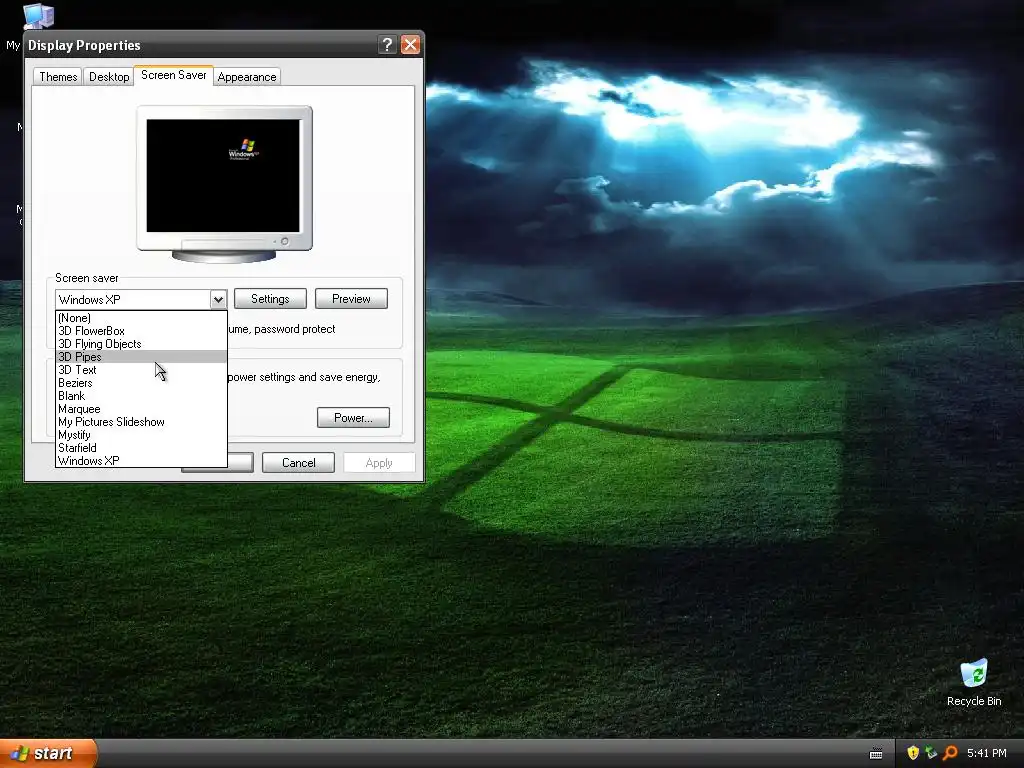
Task: Choose (None) from the screen saver list
Action: click(141, 318)
